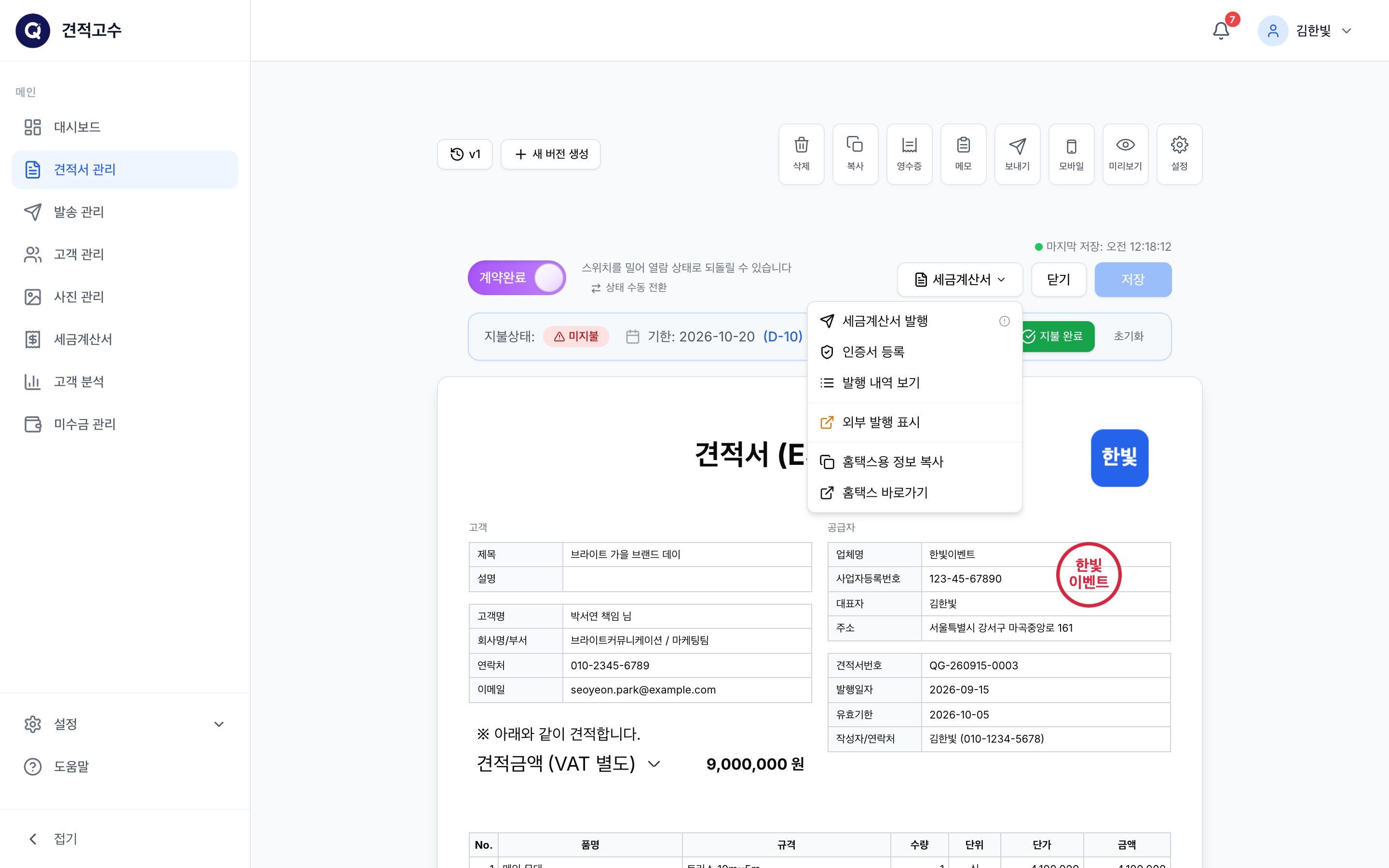Click the notification bell icon
The height and width of the screenshot is (868, 1389).
pos(1221,30)
